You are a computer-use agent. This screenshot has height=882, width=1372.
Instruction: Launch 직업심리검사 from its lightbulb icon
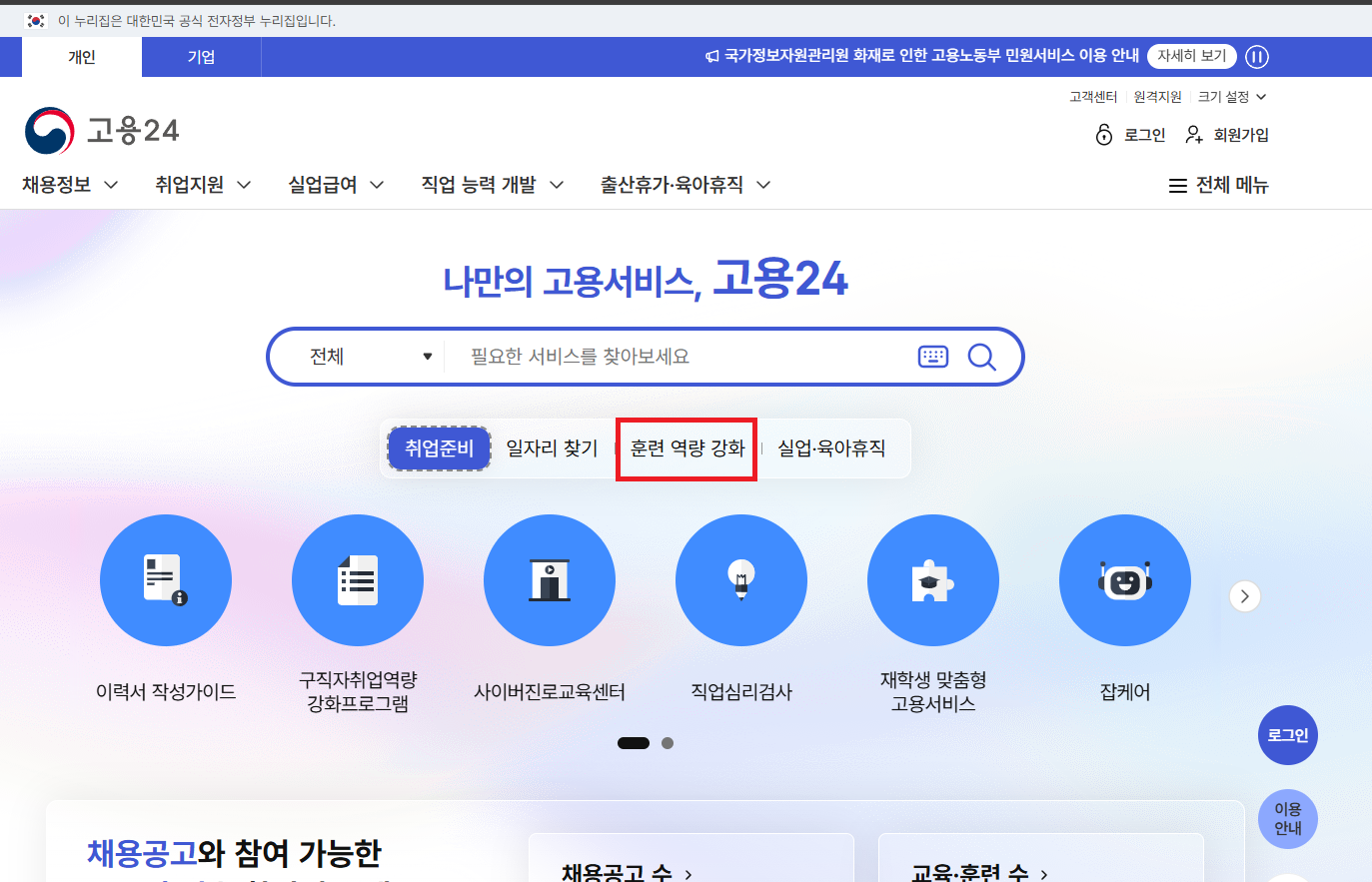[x=741, y=579]
